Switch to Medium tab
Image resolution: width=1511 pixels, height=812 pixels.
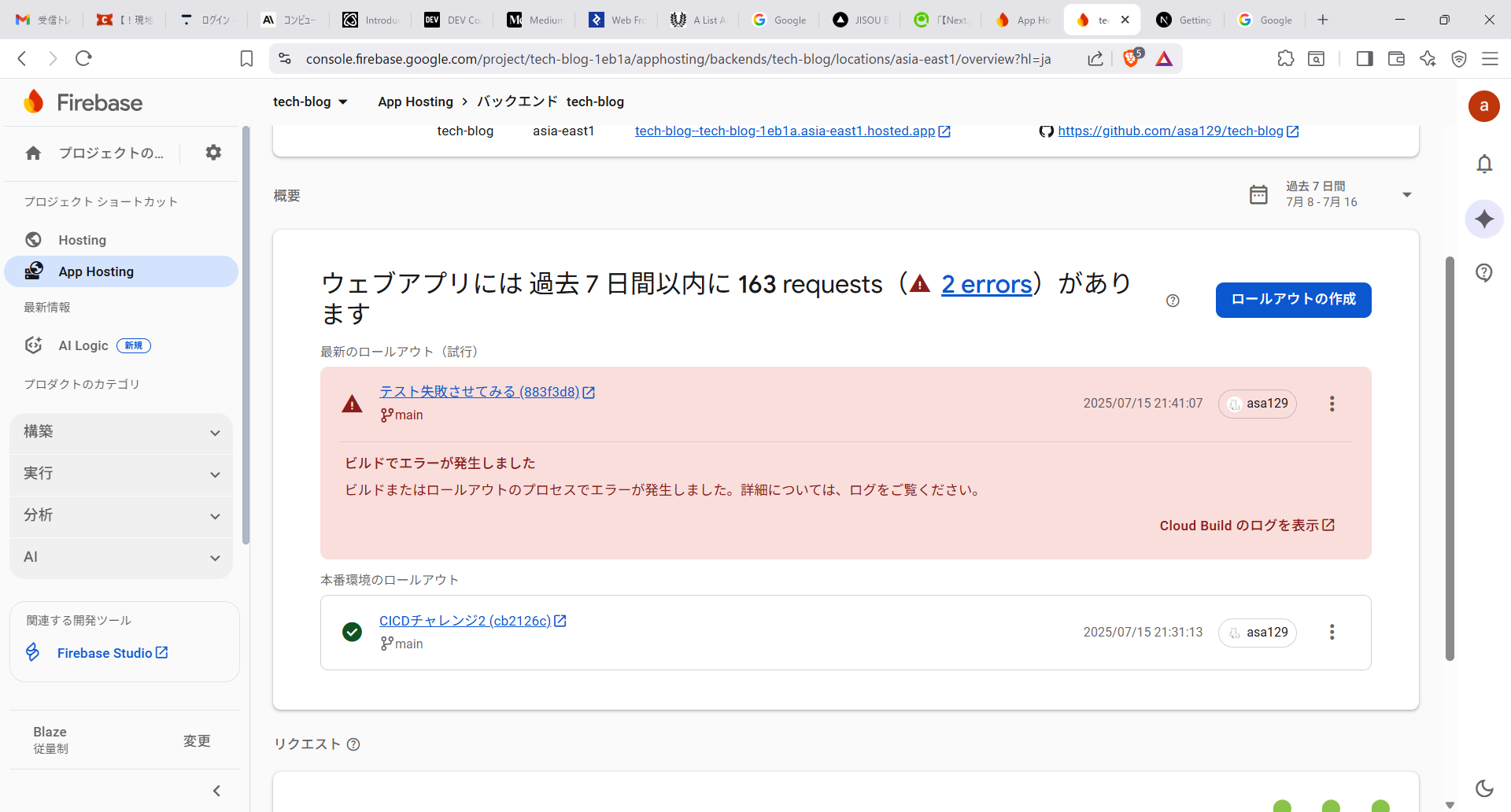pos(535,20)
